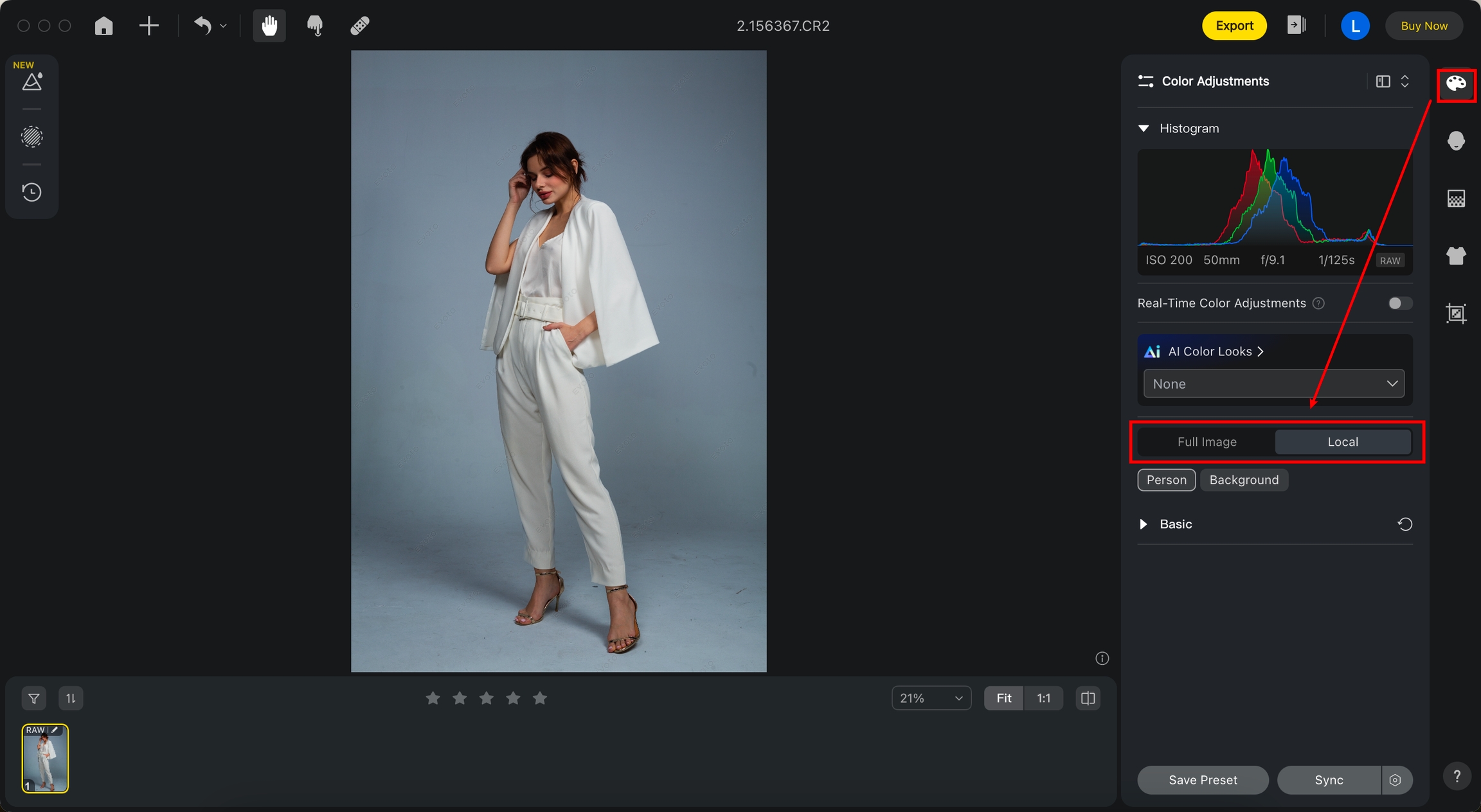
Task: Open the portrait retouch head icon
Action: pos(1455,141)
